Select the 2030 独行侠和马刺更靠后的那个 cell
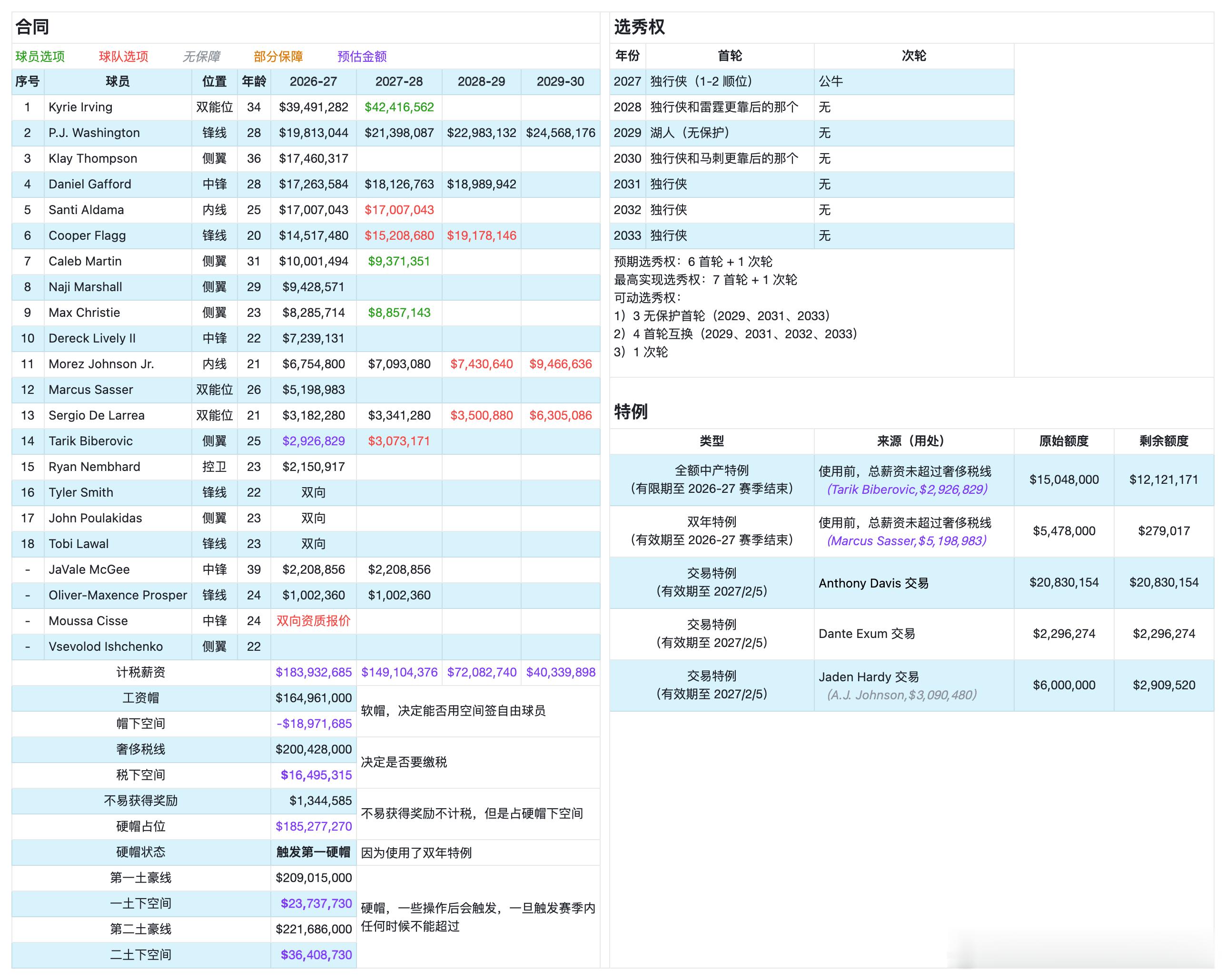The width and height of the screenshot is (1226, 980). point(730,158)
